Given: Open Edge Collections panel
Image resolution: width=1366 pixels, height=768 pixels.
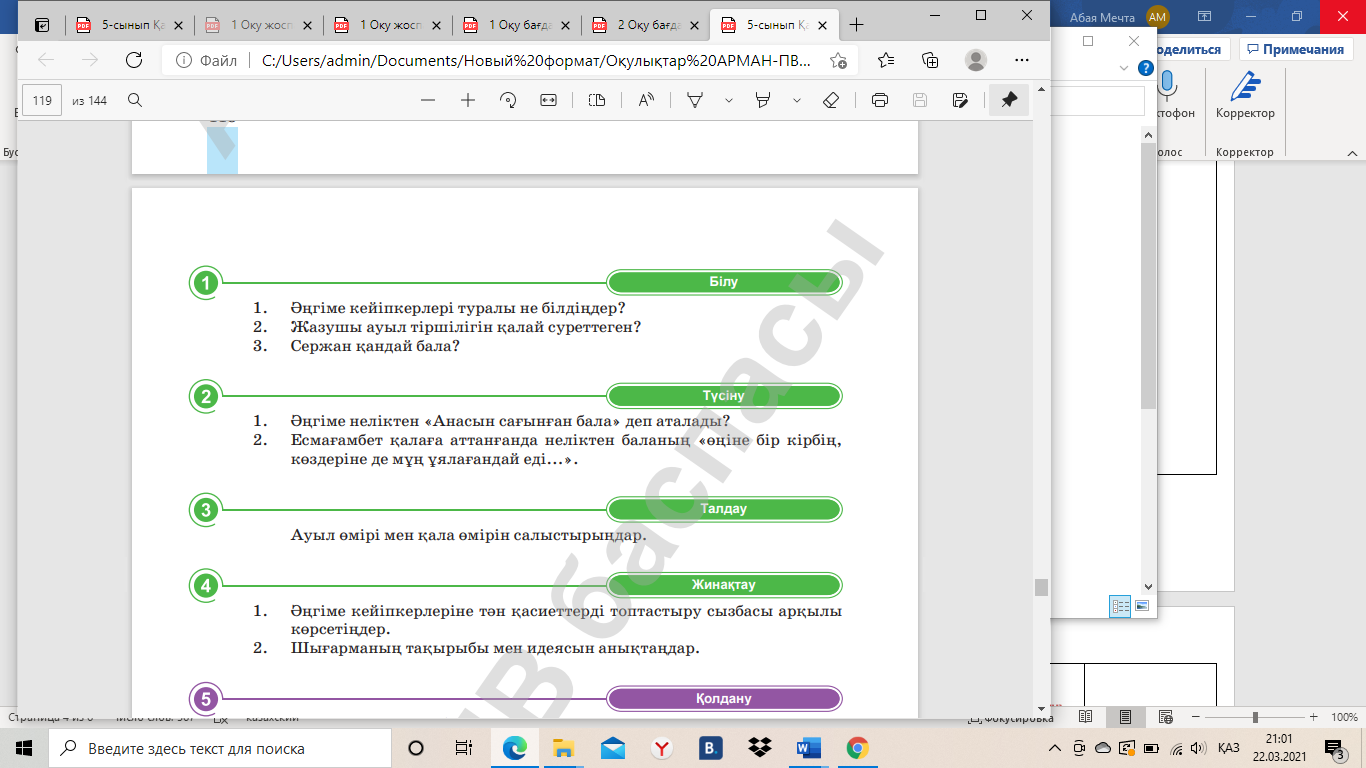Looking at the screenshot, I should pyautogui.click(x=930, y=60).
